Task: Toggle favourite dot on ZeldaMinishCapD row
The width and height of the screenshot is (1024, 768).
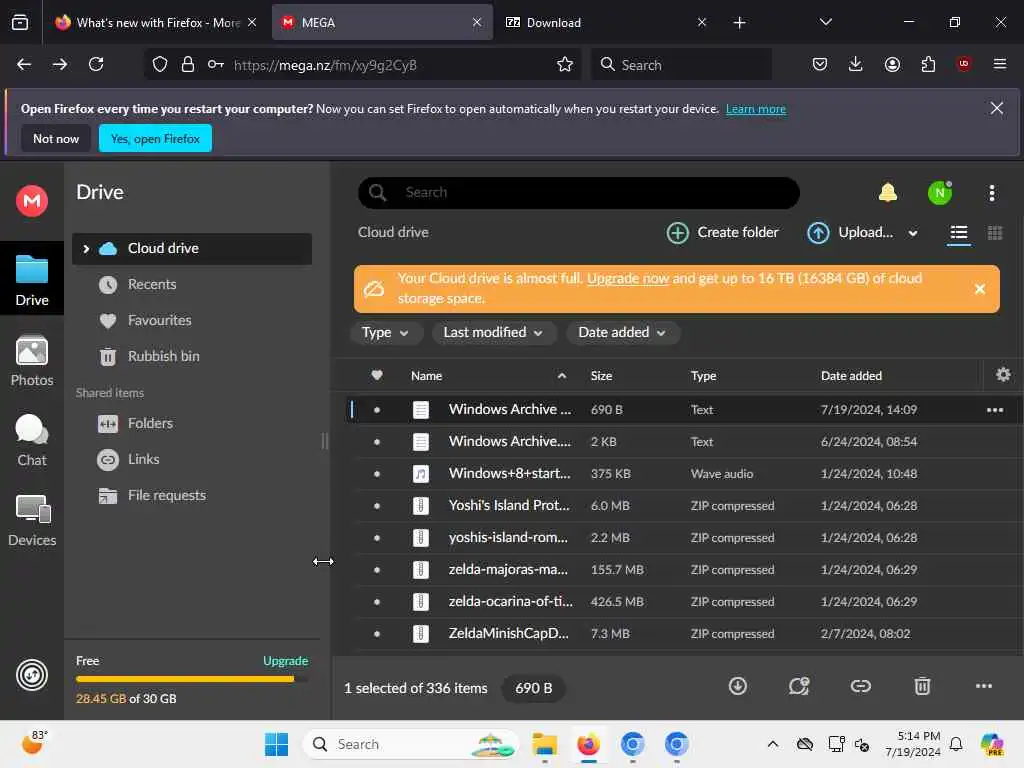Action: 377,633
